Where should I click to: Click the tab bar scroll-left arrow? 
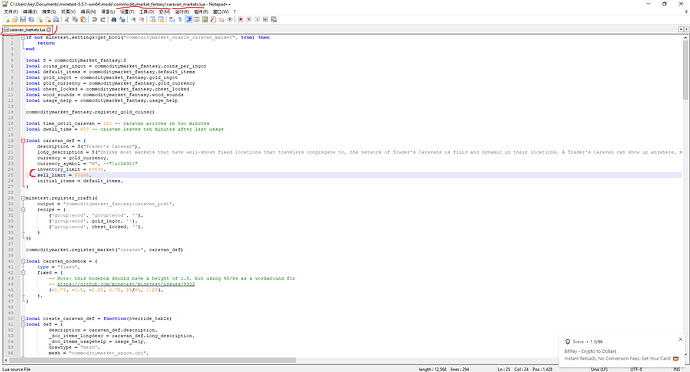[680, 29]
